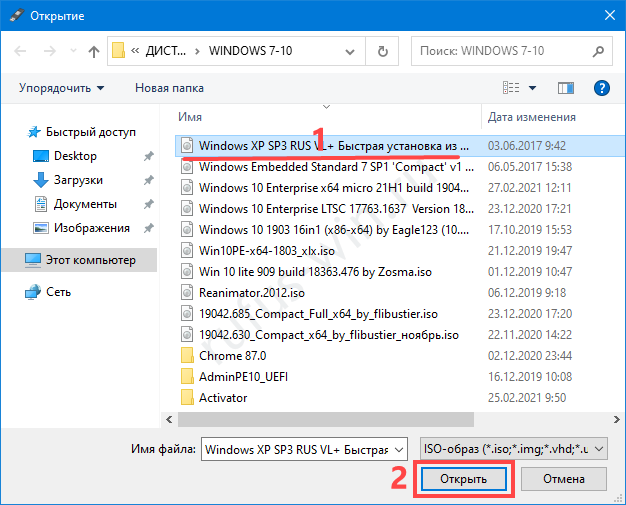Click folder icon of Chrome 87.0
626x505 pixels.
[x=187, y=355]
